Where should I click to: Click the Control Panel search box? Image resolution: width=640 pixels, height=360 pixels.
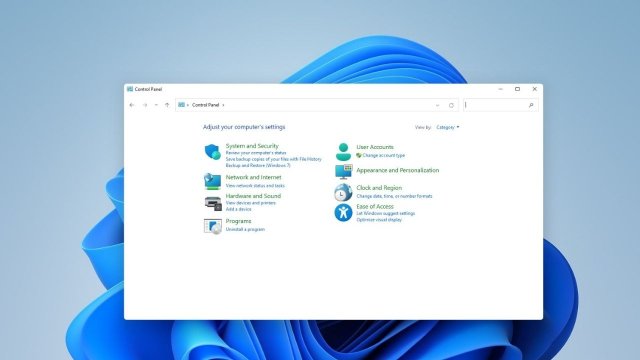coord(501,105)
